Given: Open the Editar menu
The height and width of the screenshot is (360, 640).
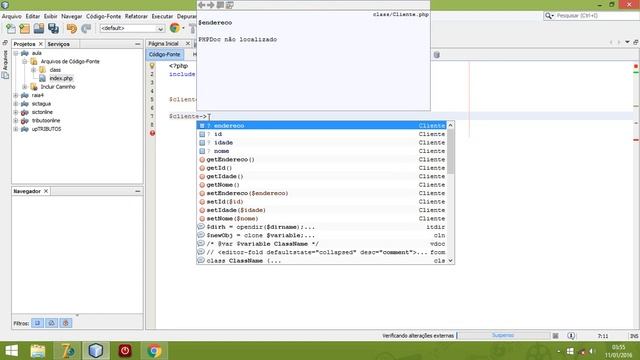Looking at the screenshot, I should pyautogui.click(x=33, y=16).
